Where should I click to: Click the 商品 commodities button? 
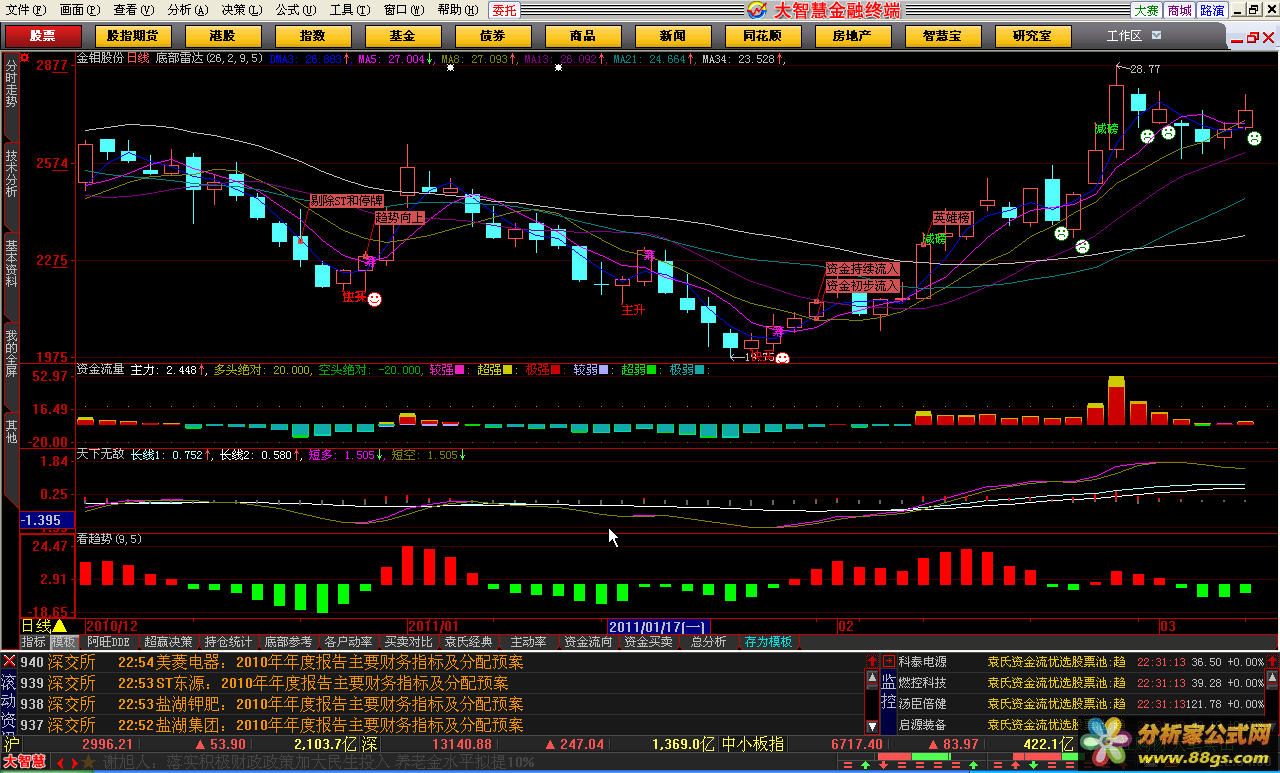[582, 36]
